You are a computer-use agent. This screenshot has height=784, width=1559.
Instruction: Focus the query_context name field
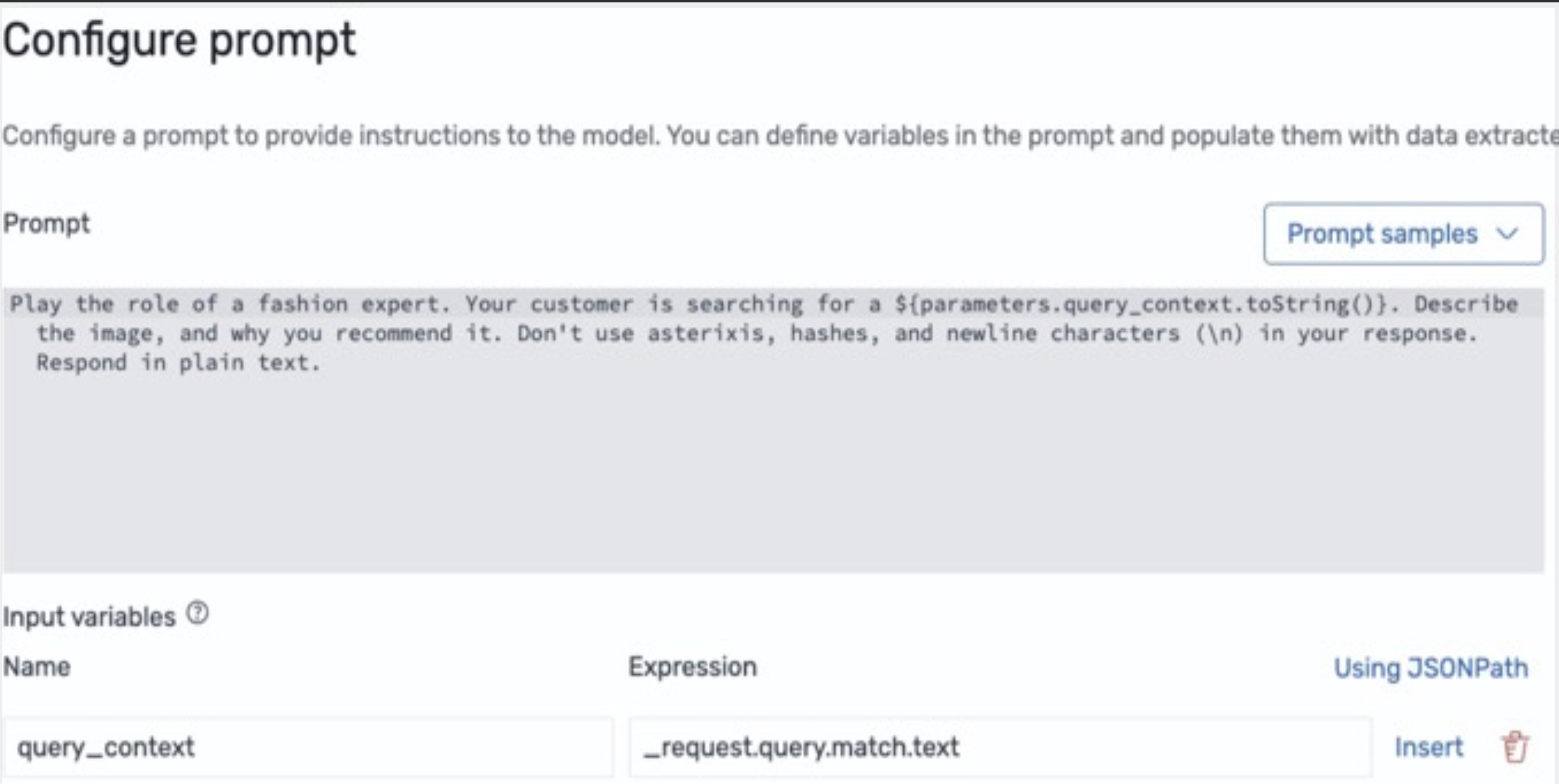coord(307,747)
